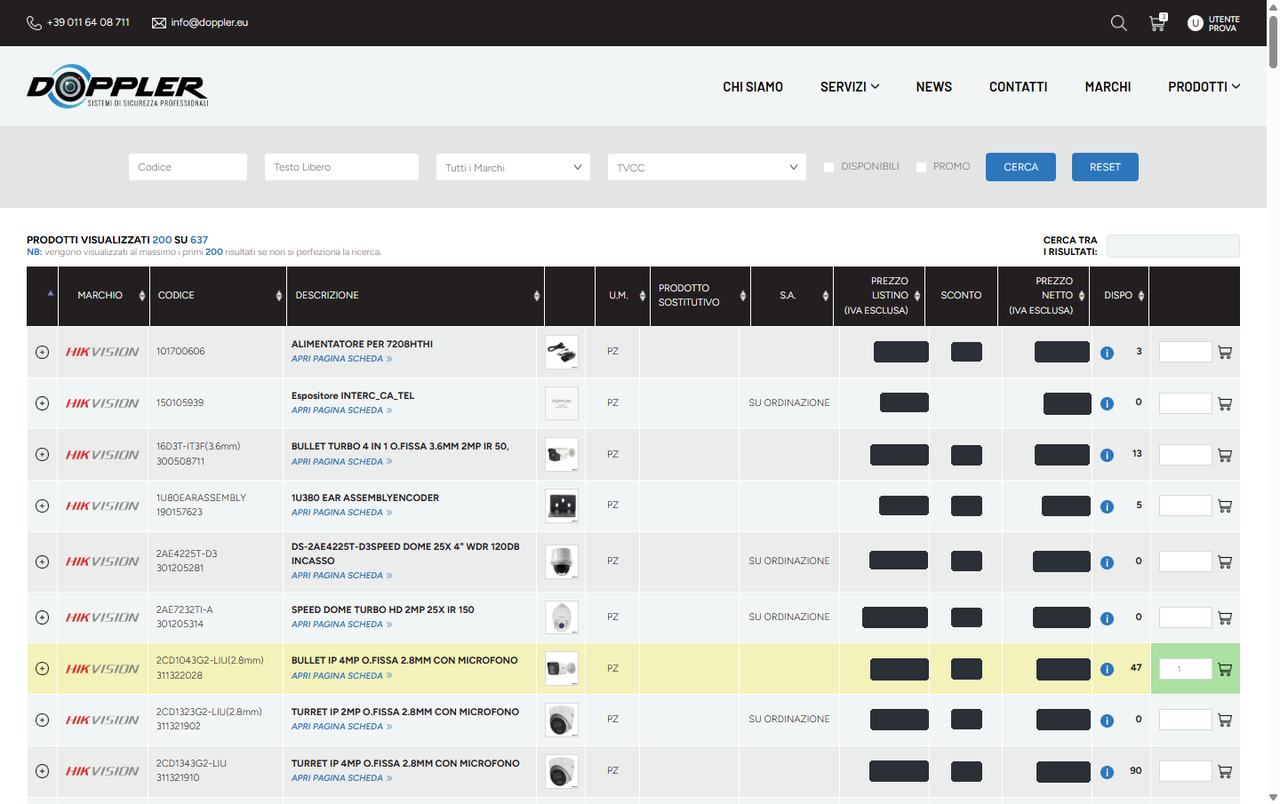Image resolution: width=1280 pixels, height=804 pixels.
Task: Click info icon for DS-2AE4225T-D3 speed dome row
Action: pyautogui.click(x=1107, y=562)
